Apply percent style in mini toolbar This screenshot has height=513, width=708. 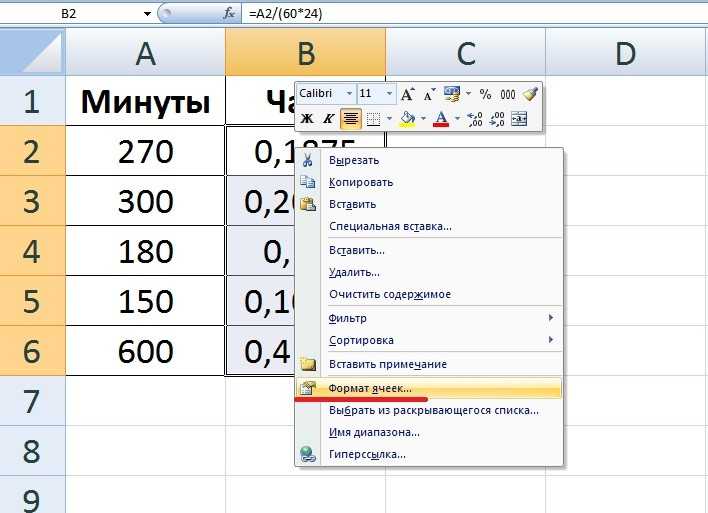(x=485, y=94)
